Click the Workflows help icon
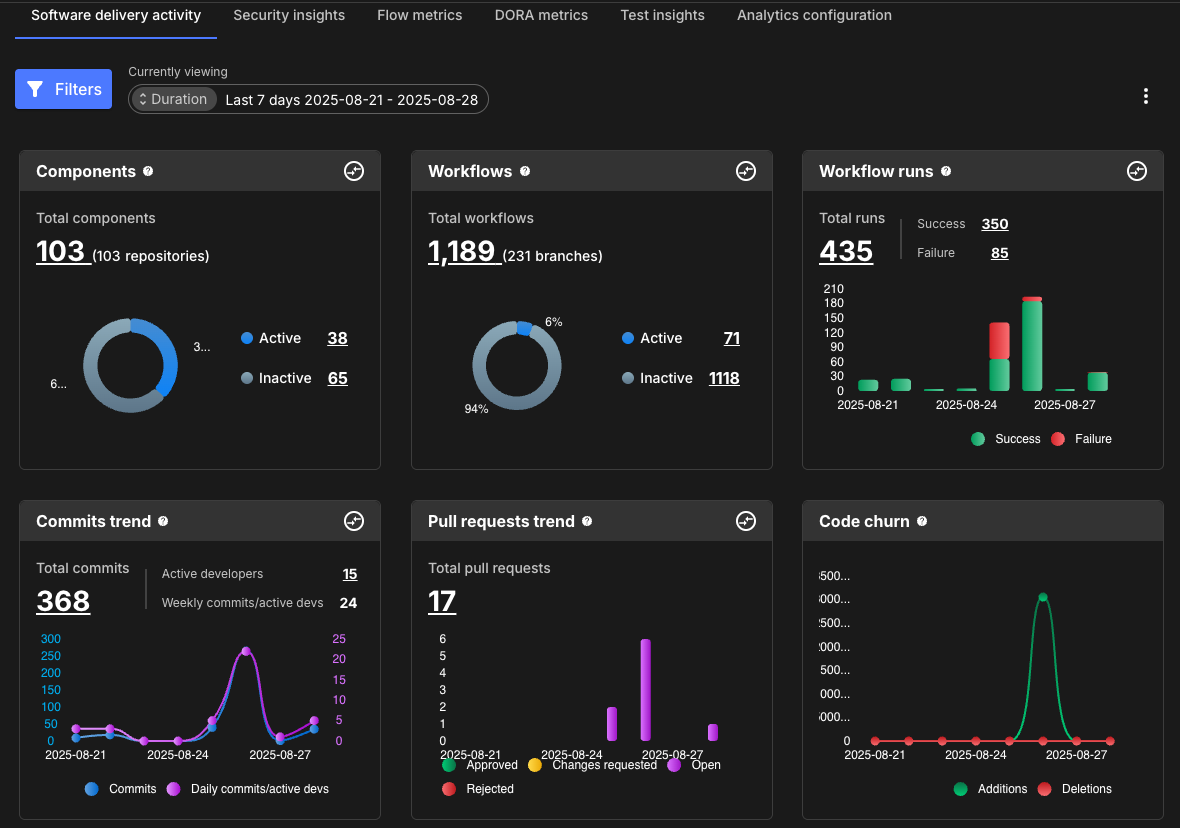The width and height of the screenshot is (1180, 828). [525, 171]
